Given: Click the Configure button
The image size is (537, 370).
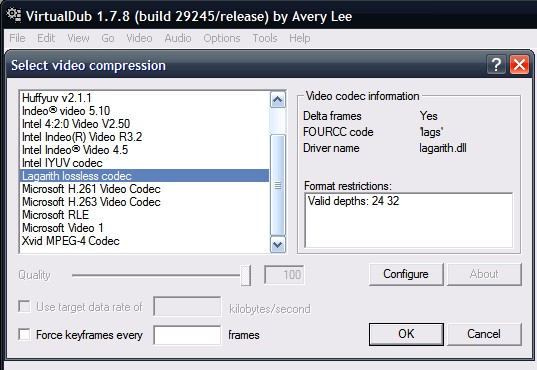Looking at the screenshot, I should point(406,274).
